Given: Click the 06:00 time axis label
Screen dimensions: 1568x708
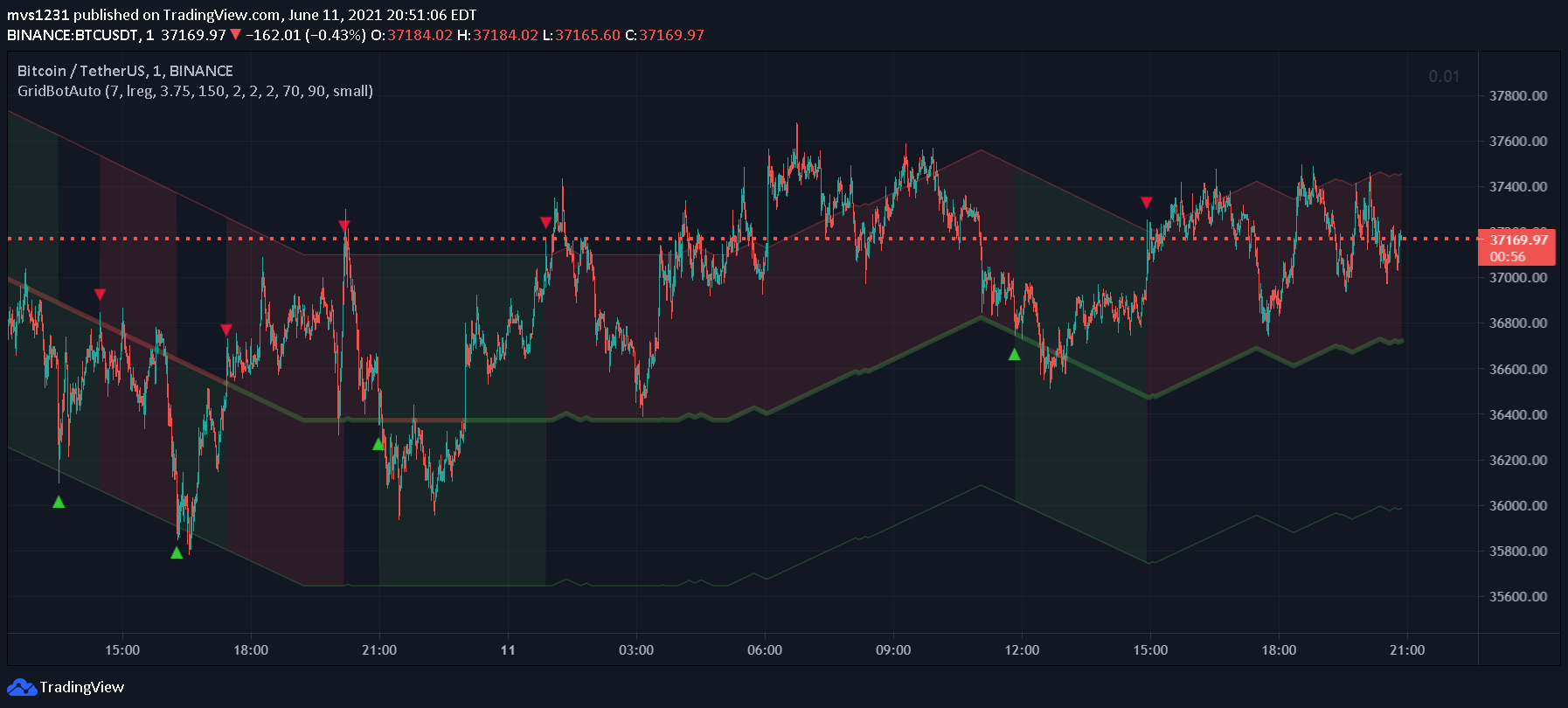Looking at the screenshot, I should click(x=765, y=650).
